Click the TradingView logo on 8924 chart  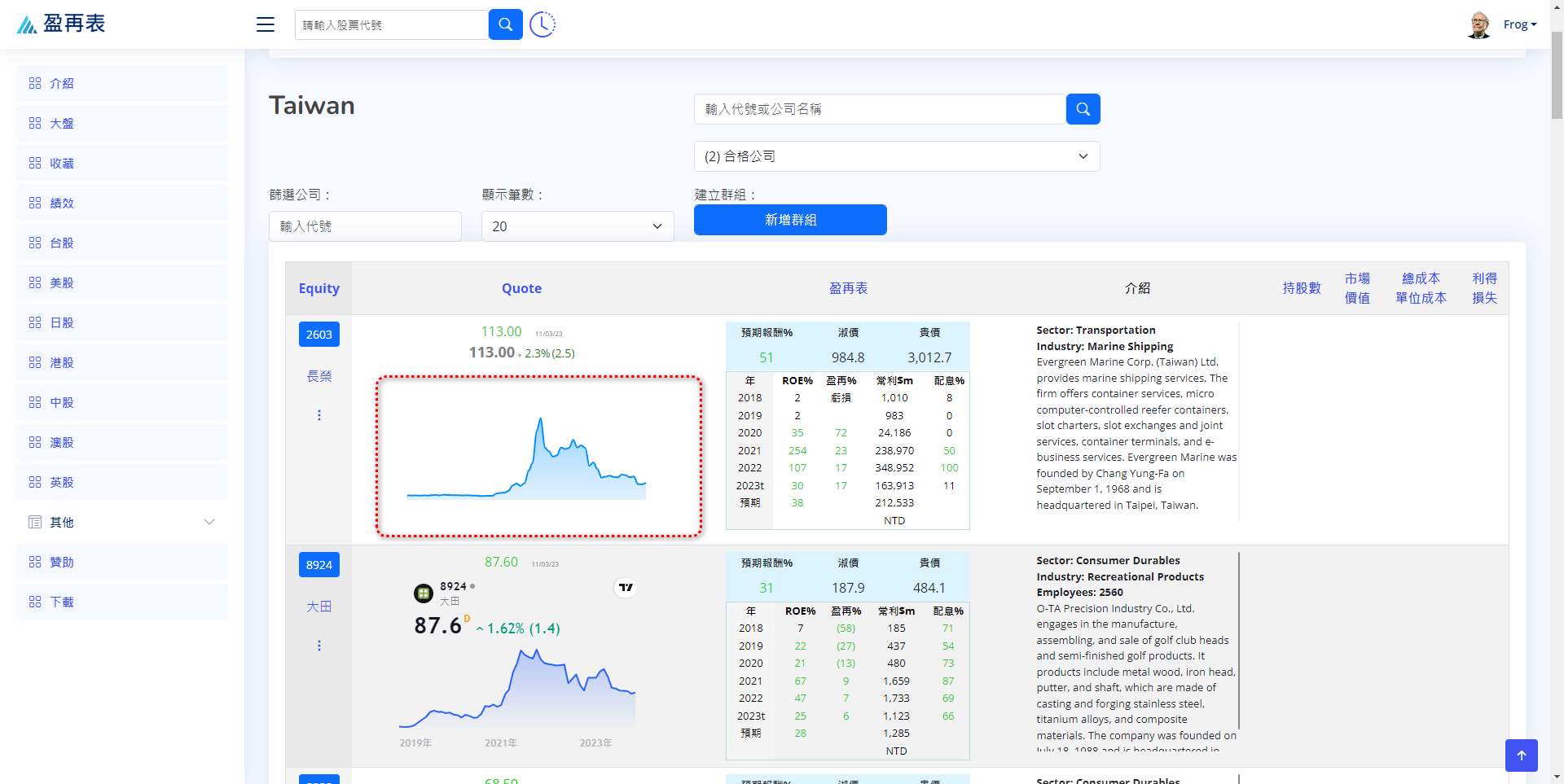[x=626, y=587]
